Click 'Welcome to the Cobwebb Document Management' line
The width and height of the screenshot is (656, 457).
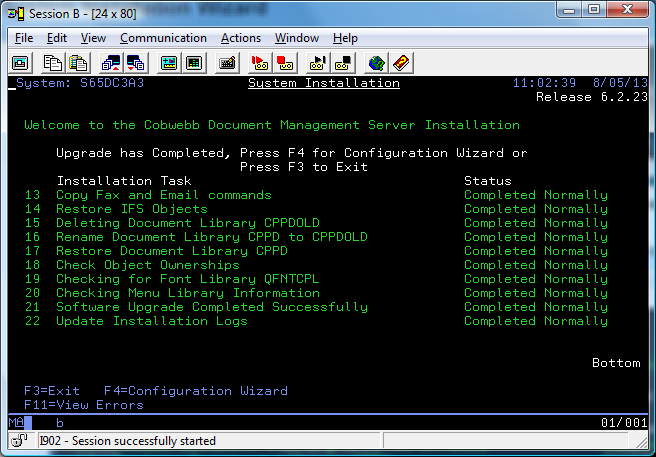pyautogui.click(x=272, y=125)
